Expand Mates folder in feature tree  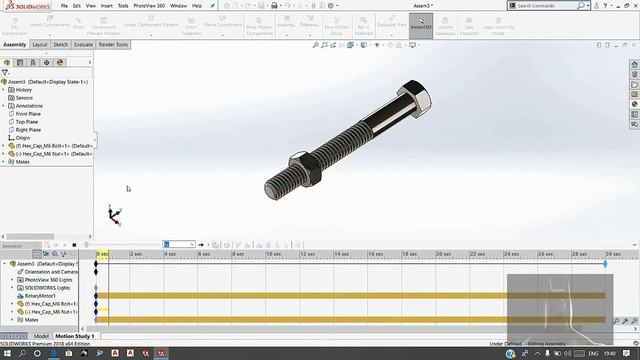3,162
